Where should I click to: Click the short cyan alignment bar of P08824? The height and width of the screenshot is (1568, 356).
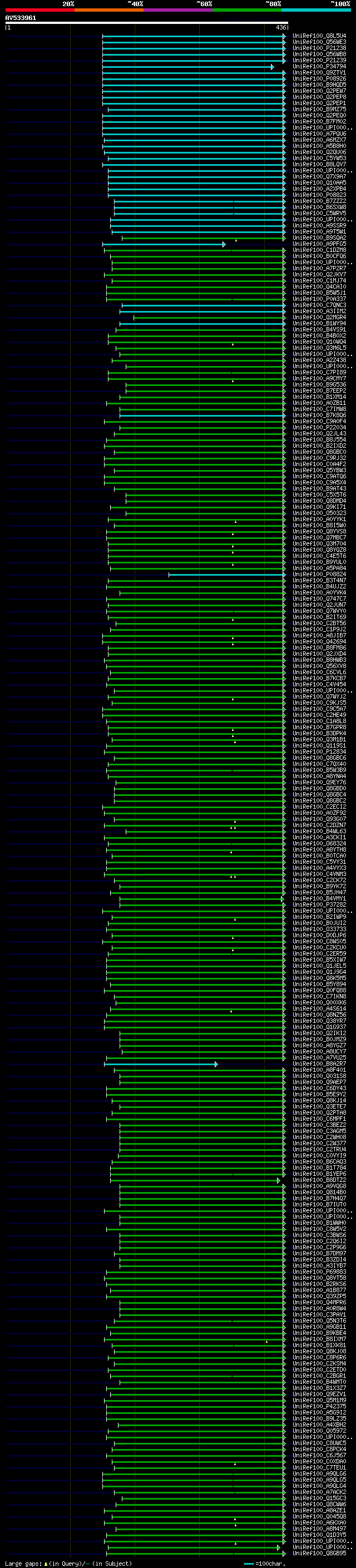(227, 575)
